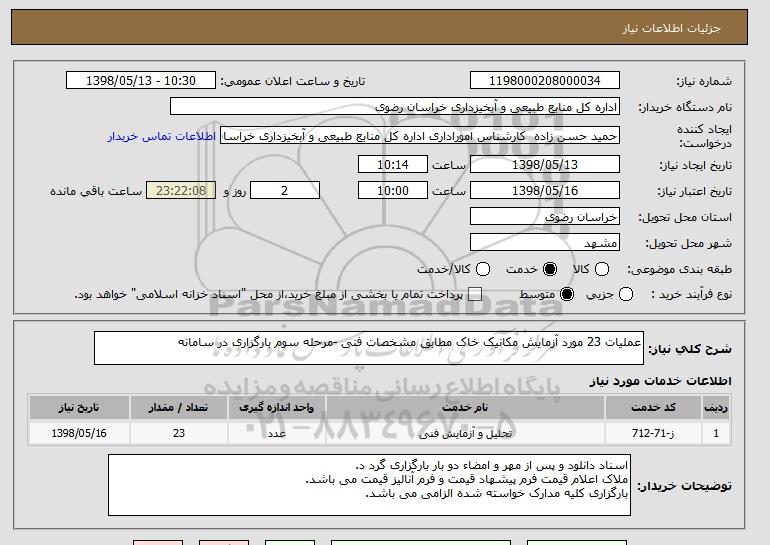770x545 pixels.
Task: Click the announcement date field 1398/05/13 - 10:30
Action: point(141,81)
